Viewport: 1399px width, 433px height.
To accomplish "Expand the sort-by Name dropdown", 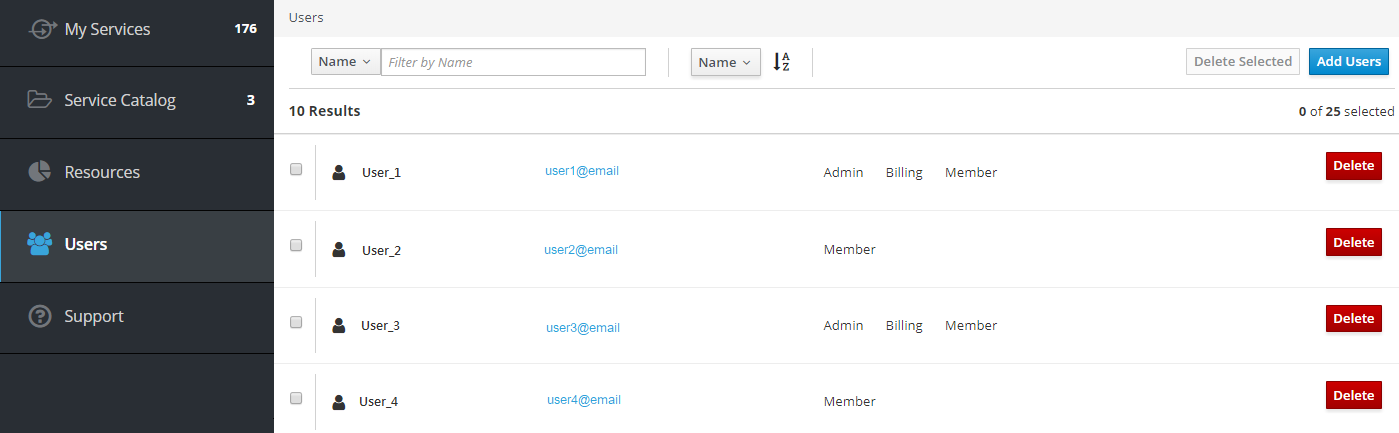I will pos(725,63).
